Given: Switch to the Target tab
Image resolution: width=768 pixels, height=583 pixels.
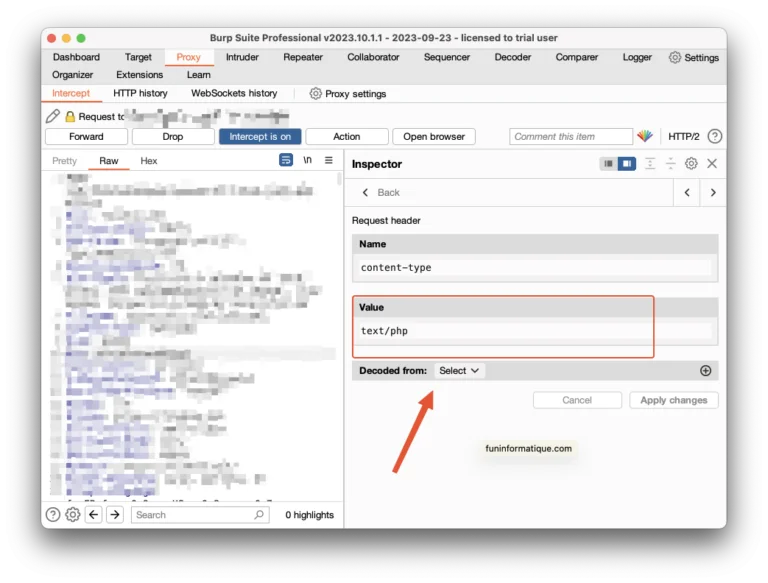Looking at the screenshot, I should tap(138, 57).
